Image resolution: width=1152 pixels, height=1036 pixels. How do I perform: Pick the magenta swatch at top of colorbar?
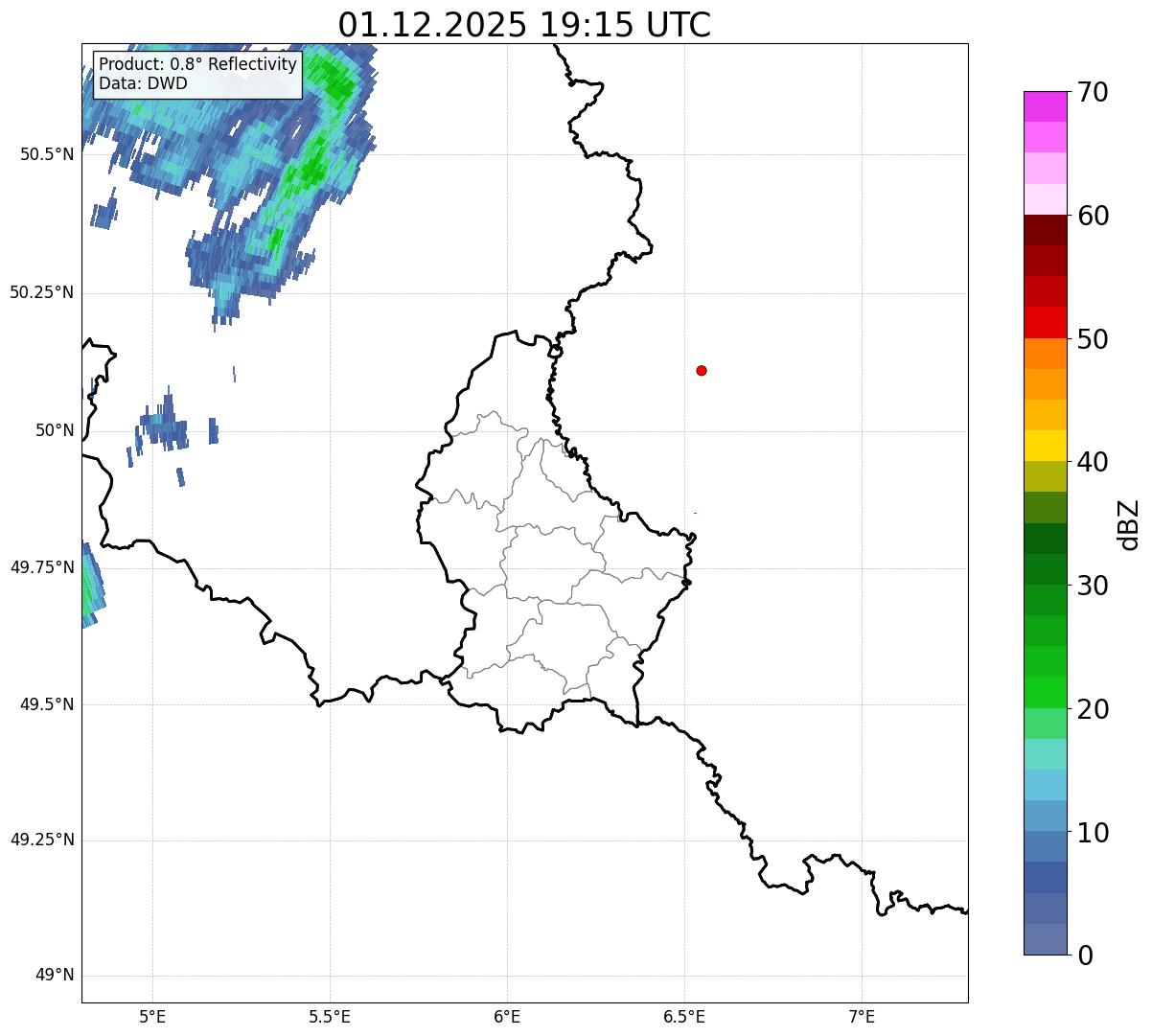(1046, 106)
